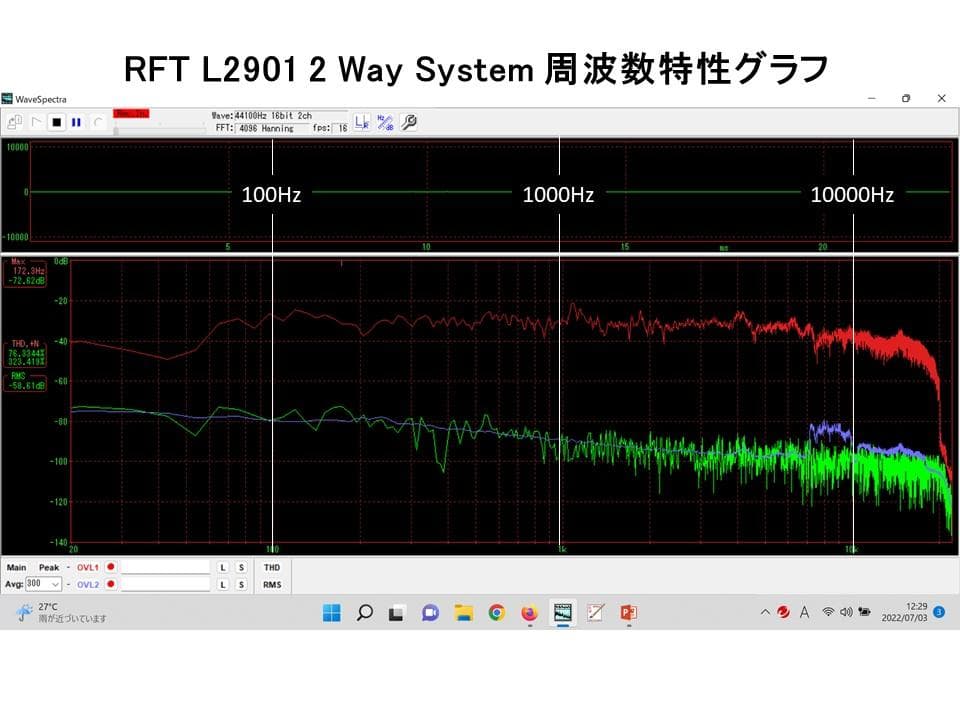Open the wrench settings icon in WaveSpectra
The height and width of the screenshot is (720, 960).
pyautogui.click(x=408, y=121)
